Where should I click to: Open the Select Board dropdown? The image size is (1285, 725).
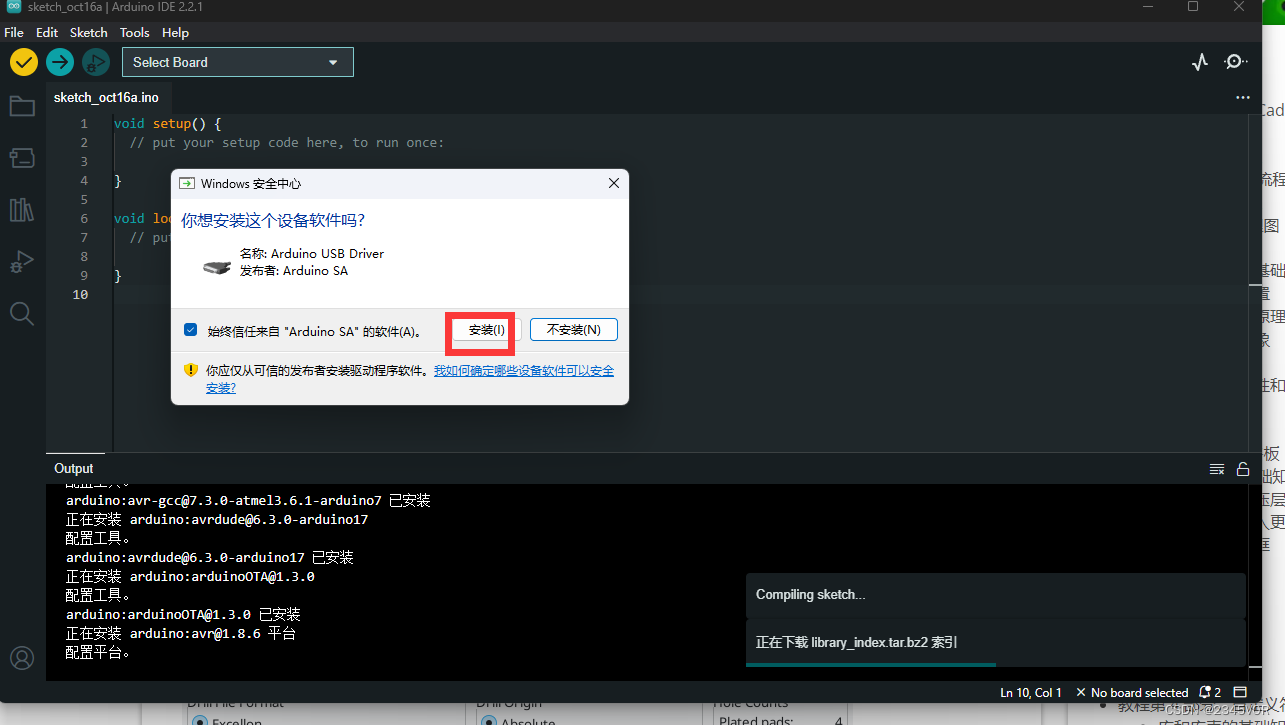point(238,62)
